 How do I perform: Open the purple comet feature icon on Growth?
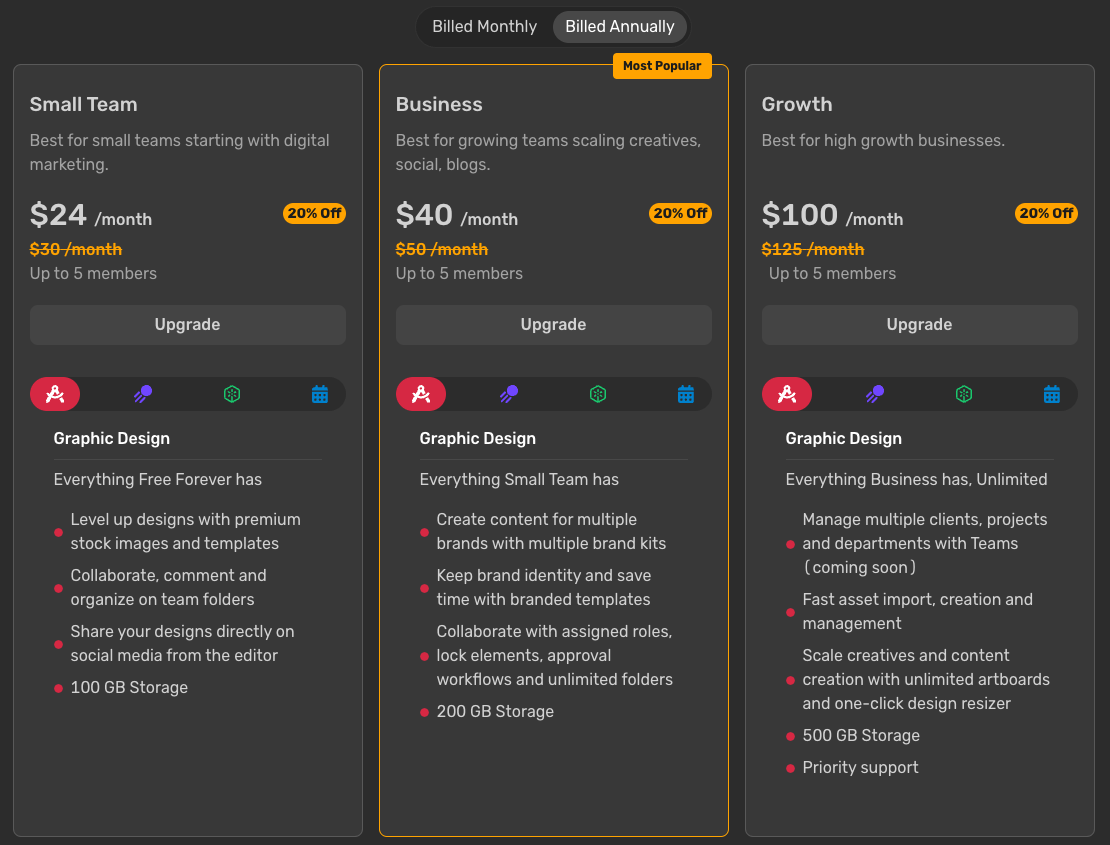(875, 394)
